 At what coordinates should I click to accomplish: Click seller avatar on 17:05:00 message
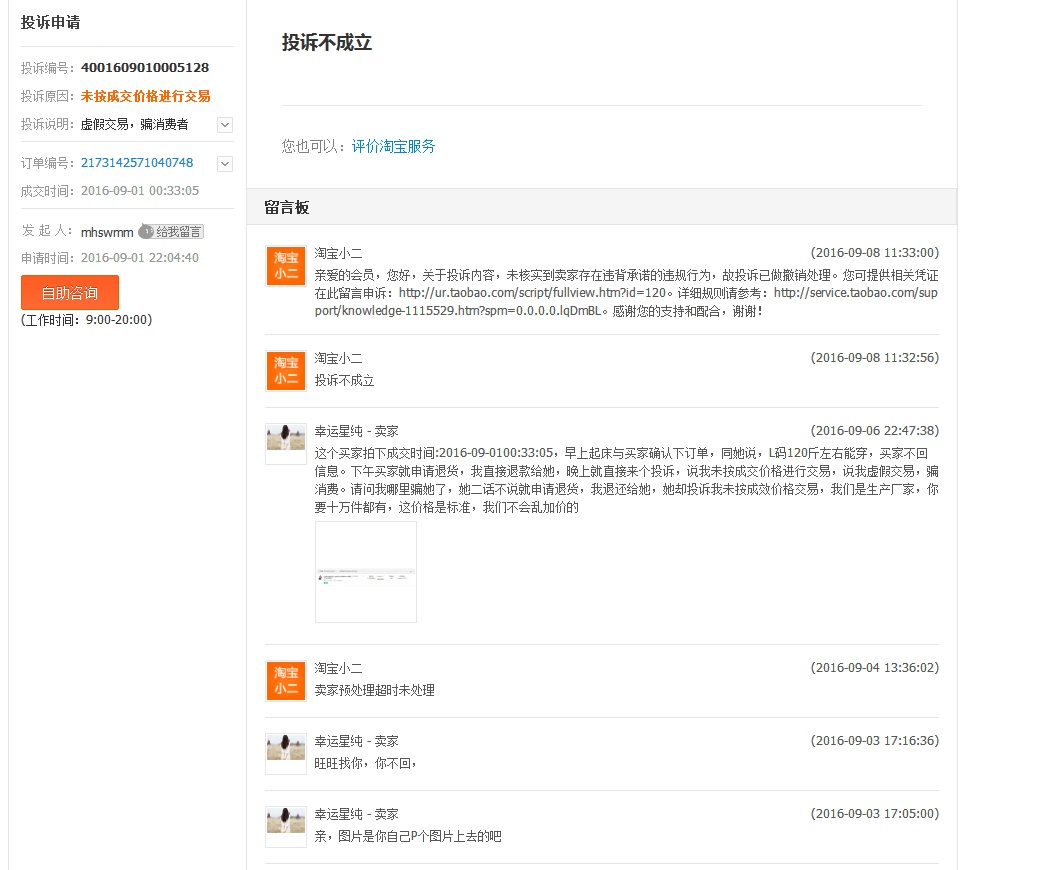285,826
